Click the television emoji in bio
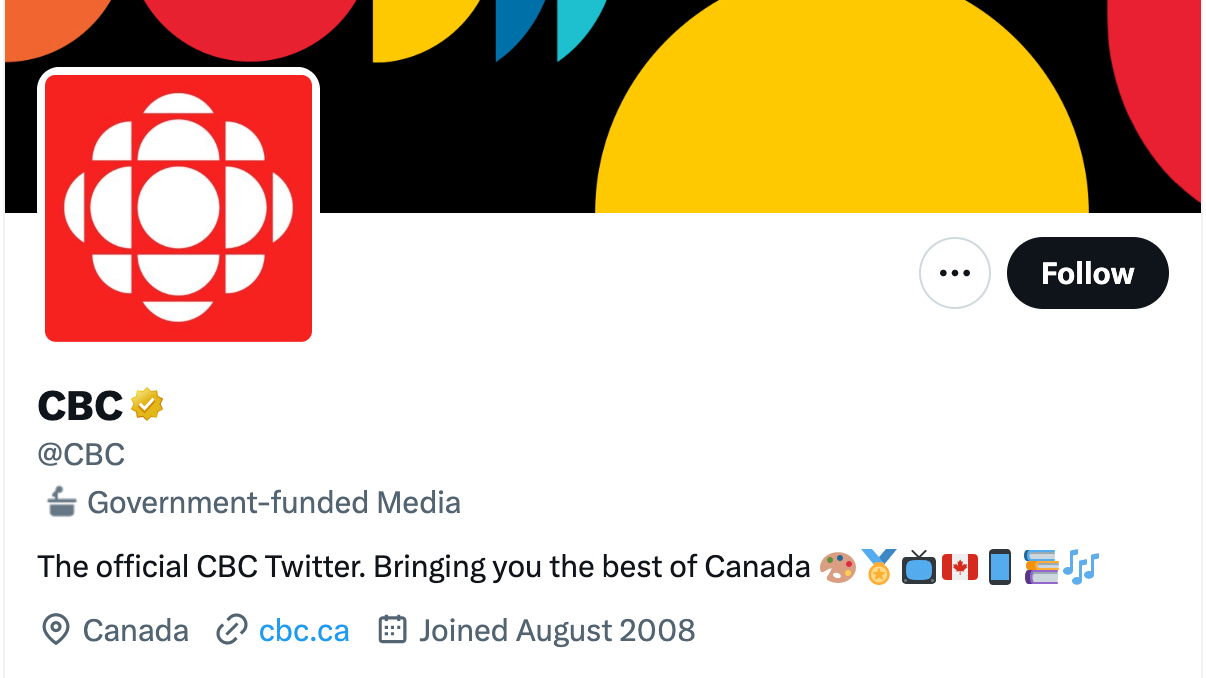This screenshot has height=678, width=1206. [x=919, y=567]
